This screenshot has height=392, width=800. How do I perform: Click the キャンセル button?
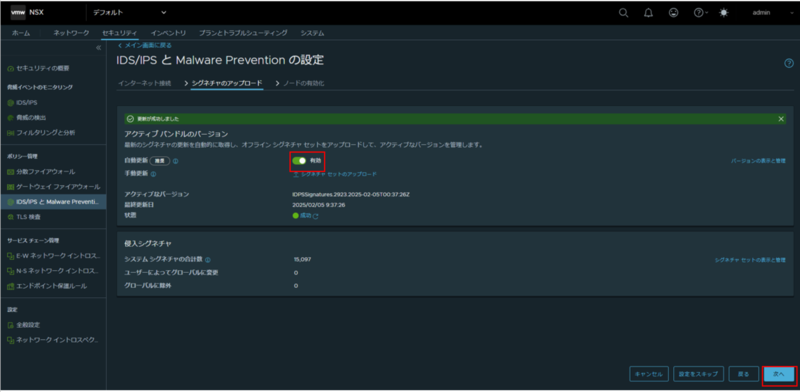648,374
